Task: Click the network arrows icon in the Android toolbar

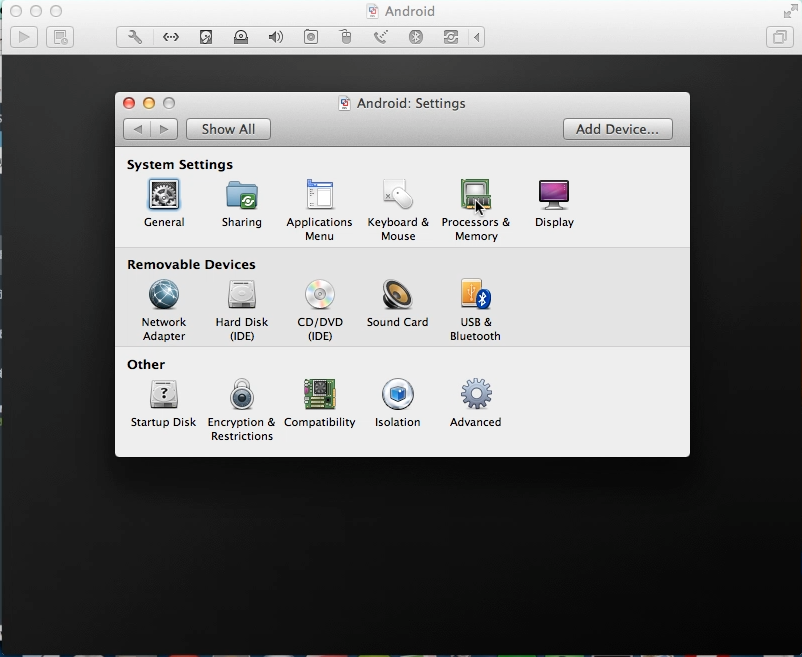Action: coord(171,37)
